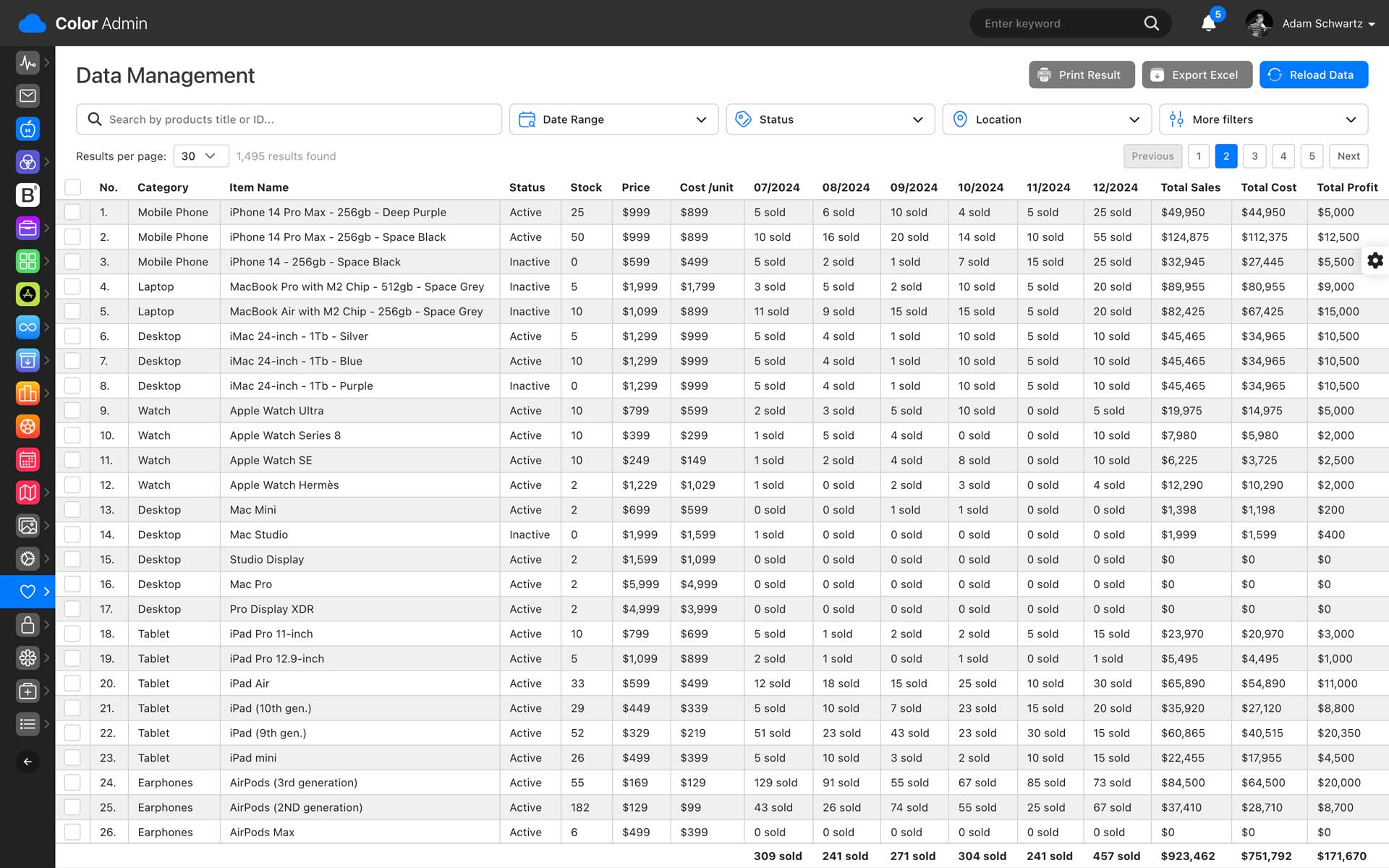Image resolution: width=1389 pixels, height=868 pixels.
Task: Open the settings gear on right edge
Action: [1375, 260]
